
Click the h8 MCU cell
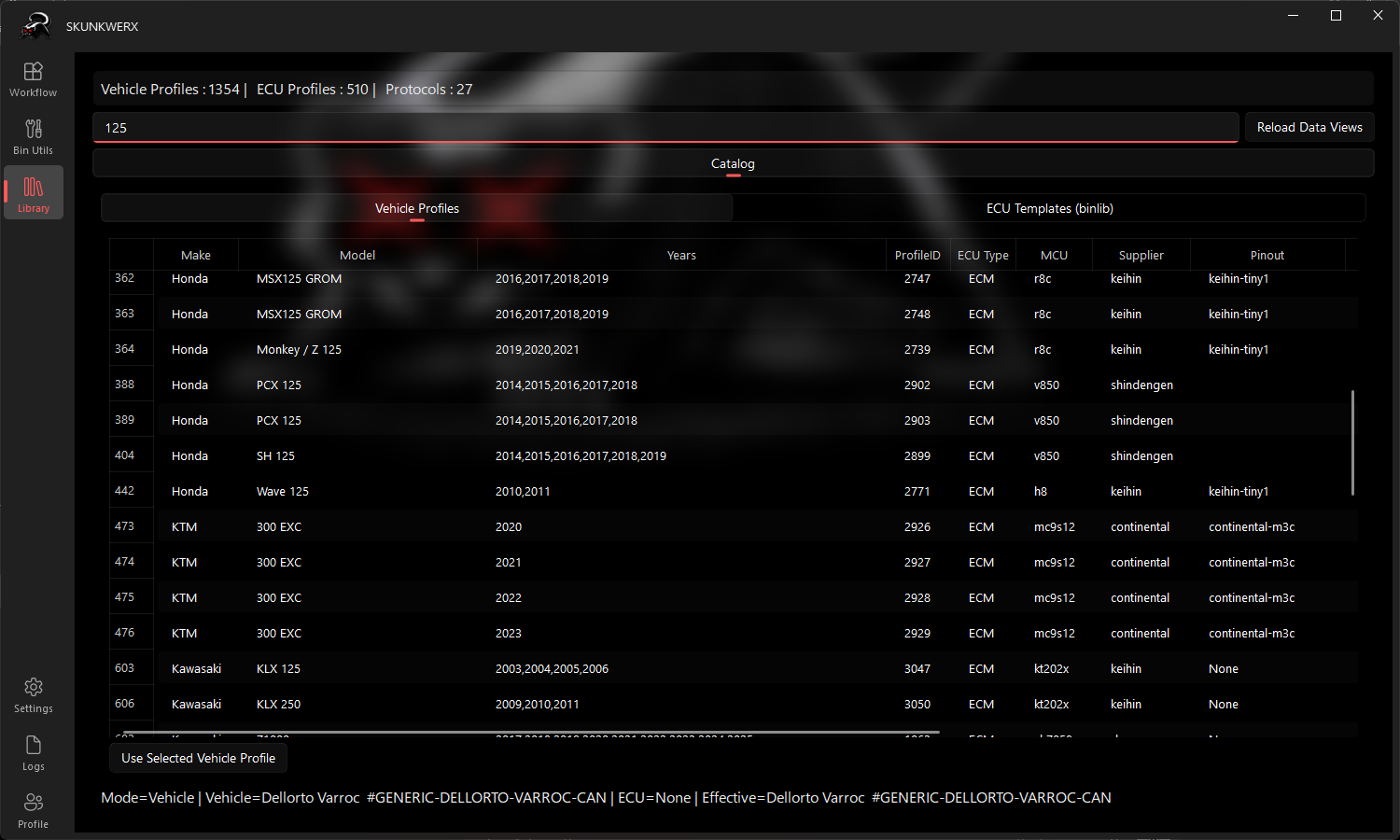(x=1054, y=492)
